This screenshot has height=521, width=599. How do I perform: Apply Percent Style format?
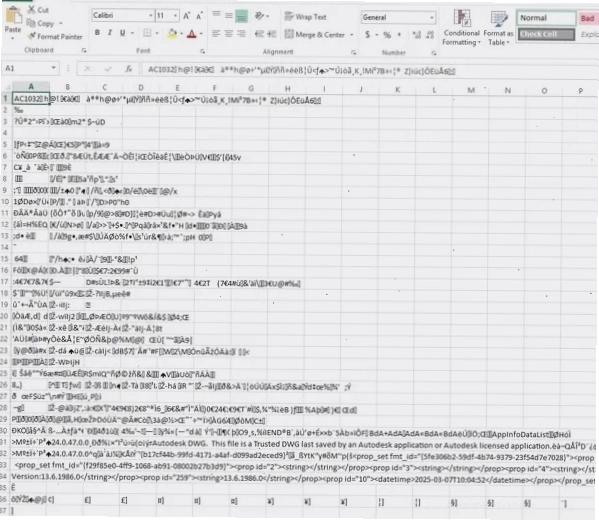click(x=387, y=35)
